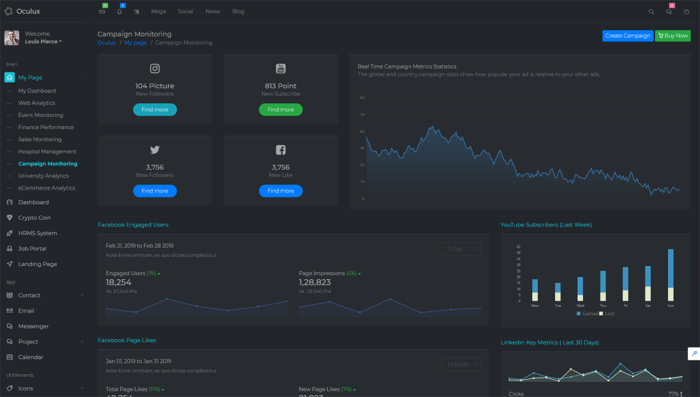700x397 pixels.
Task: Click the Louis Pierce avatar photo
Action: [12, 38]
